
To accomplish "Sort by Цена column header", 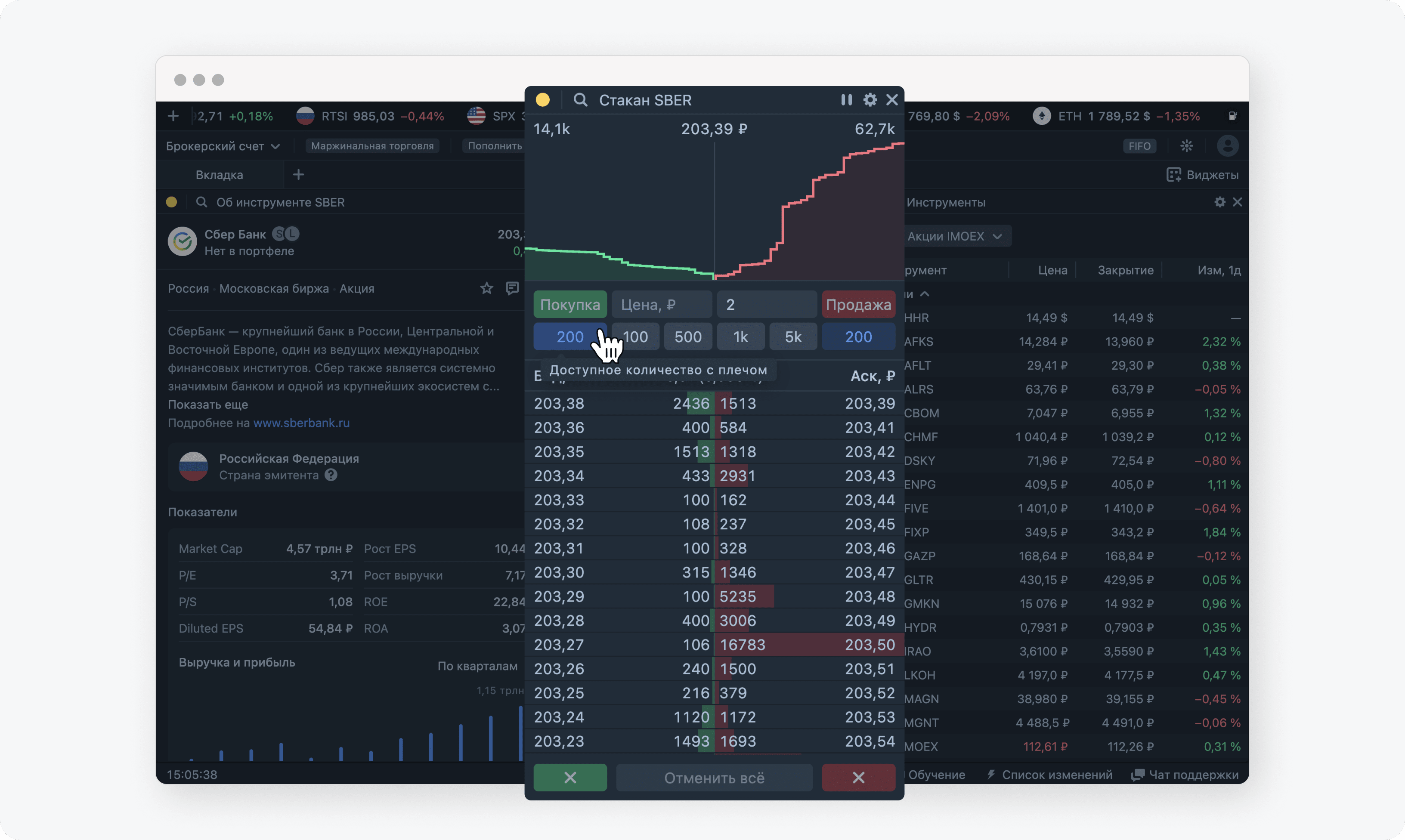I will pyautogui.click(x=1052, y=271).
